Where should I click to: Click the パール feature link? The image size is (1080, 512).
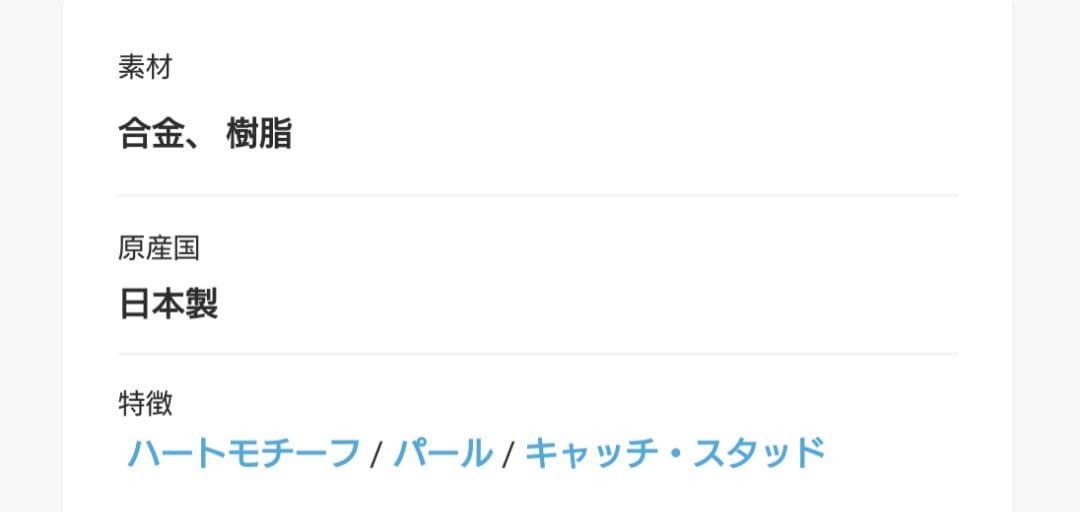(442, 453)
